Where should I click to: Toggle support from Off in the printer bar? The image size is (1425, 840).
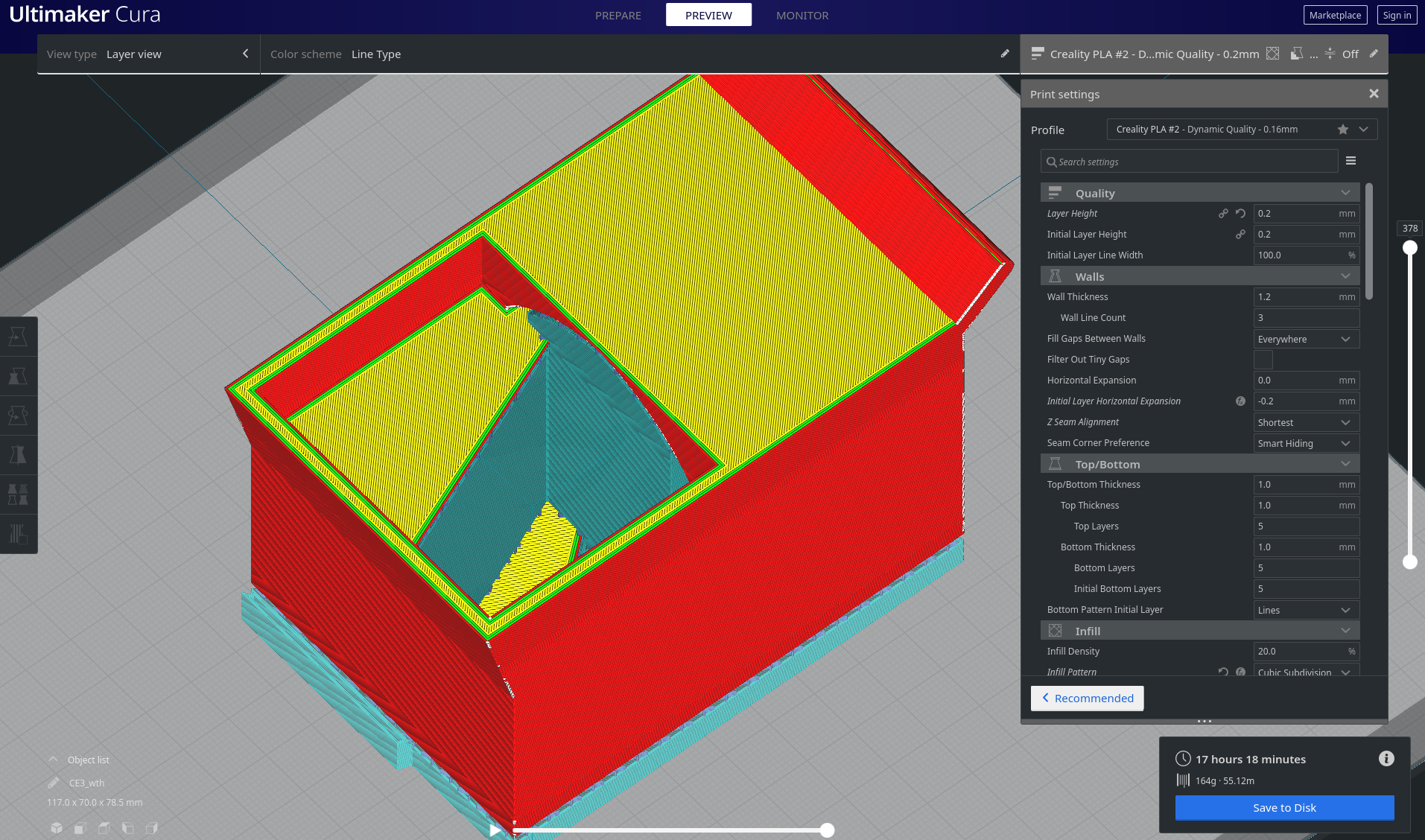coord(1350,54)
